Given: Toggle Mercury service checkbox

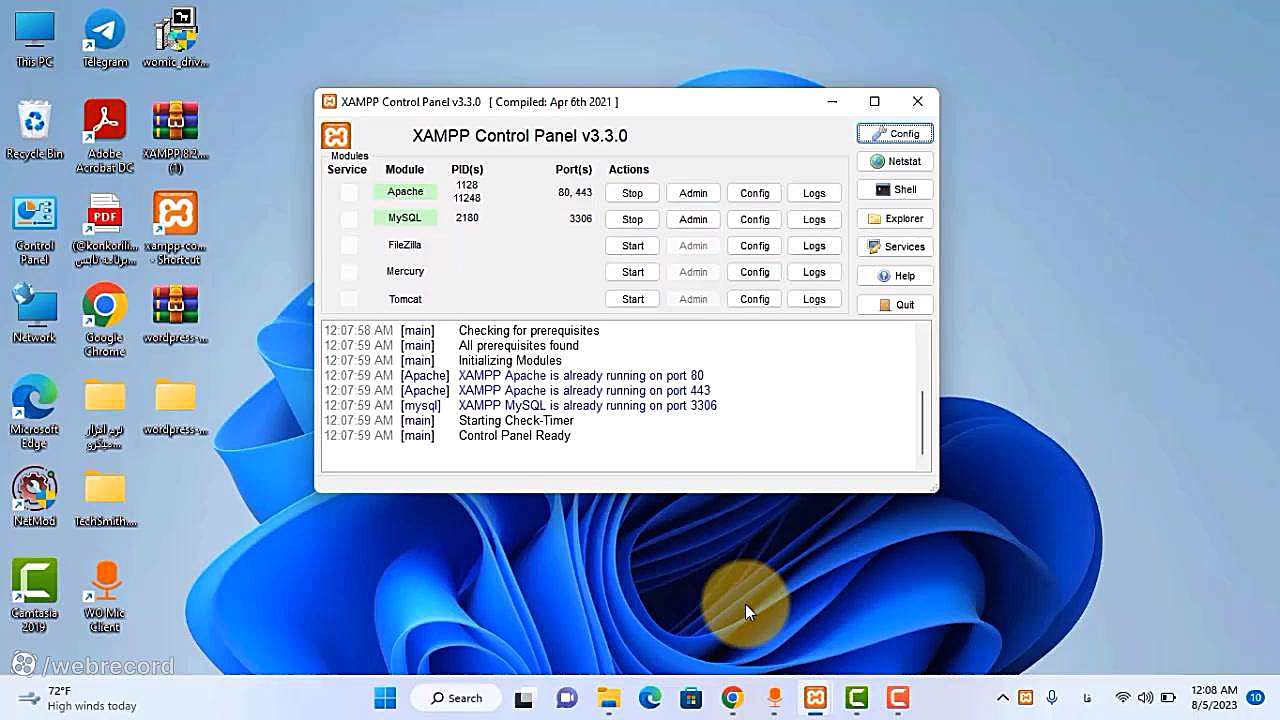Looking at the screenshot, I should [348, 272].
